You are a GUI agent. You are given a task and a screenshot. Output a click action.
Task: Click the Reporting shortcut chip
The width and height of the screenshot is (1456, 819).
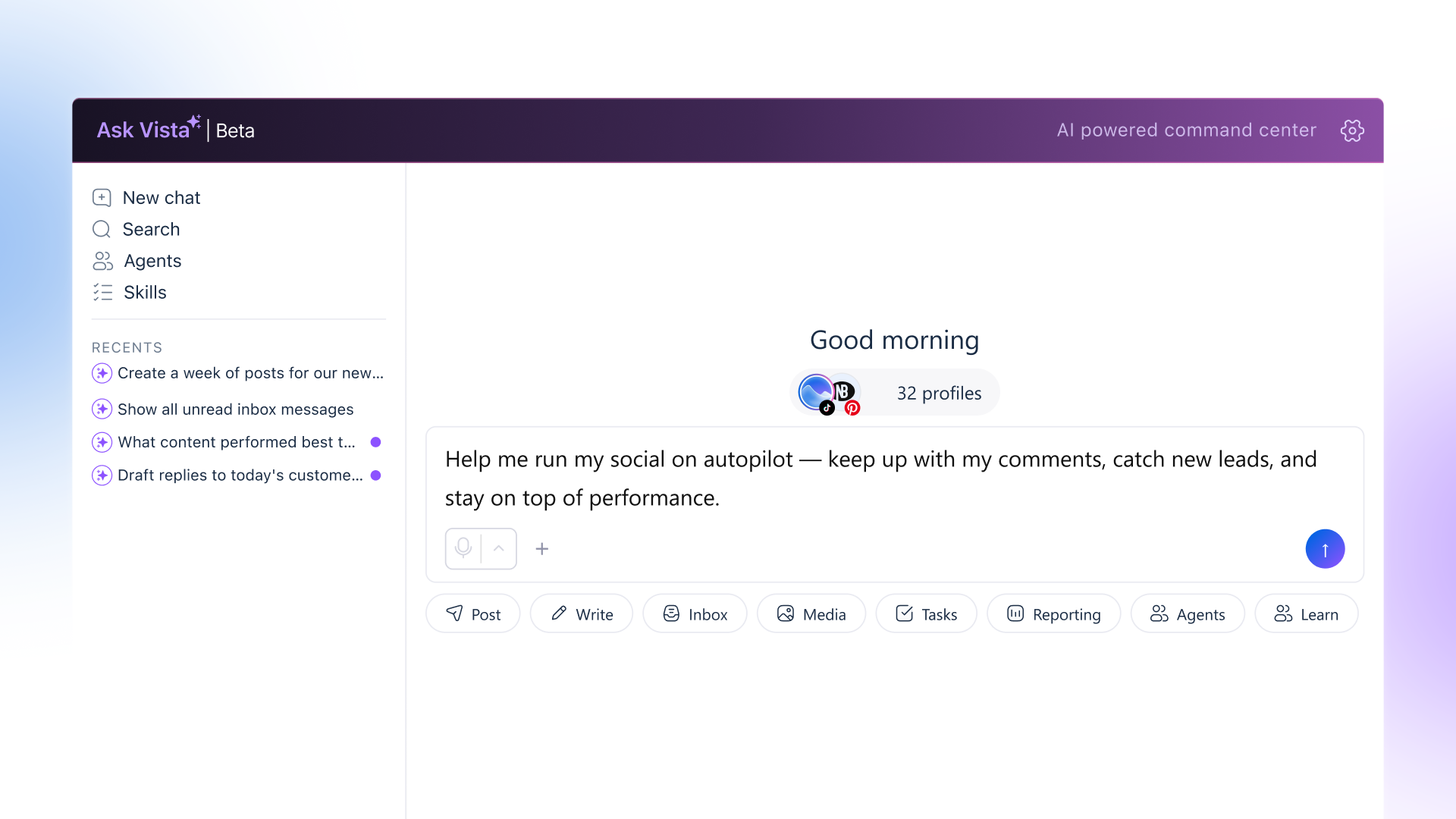(x=1054, y=613)
